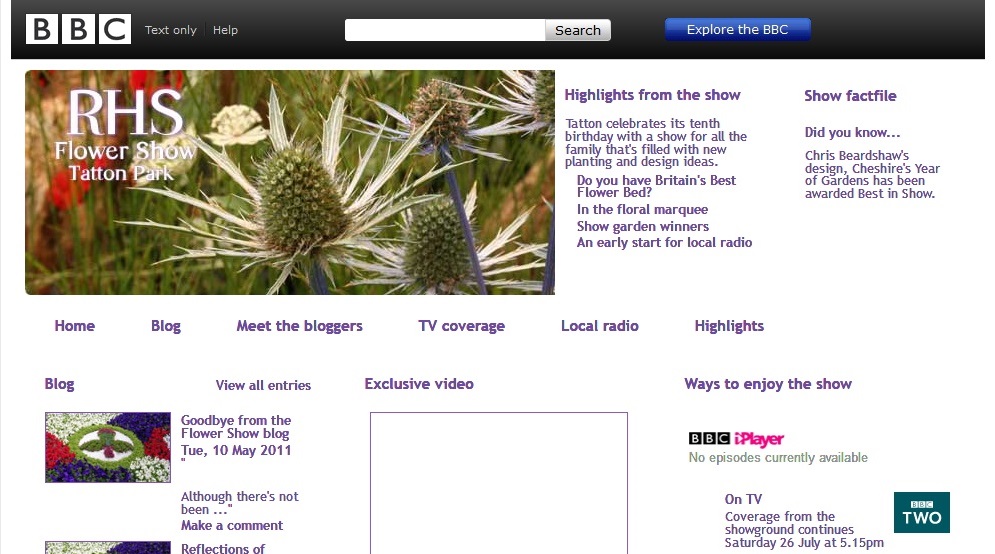Open Highlights navigation item

[729, 326]
